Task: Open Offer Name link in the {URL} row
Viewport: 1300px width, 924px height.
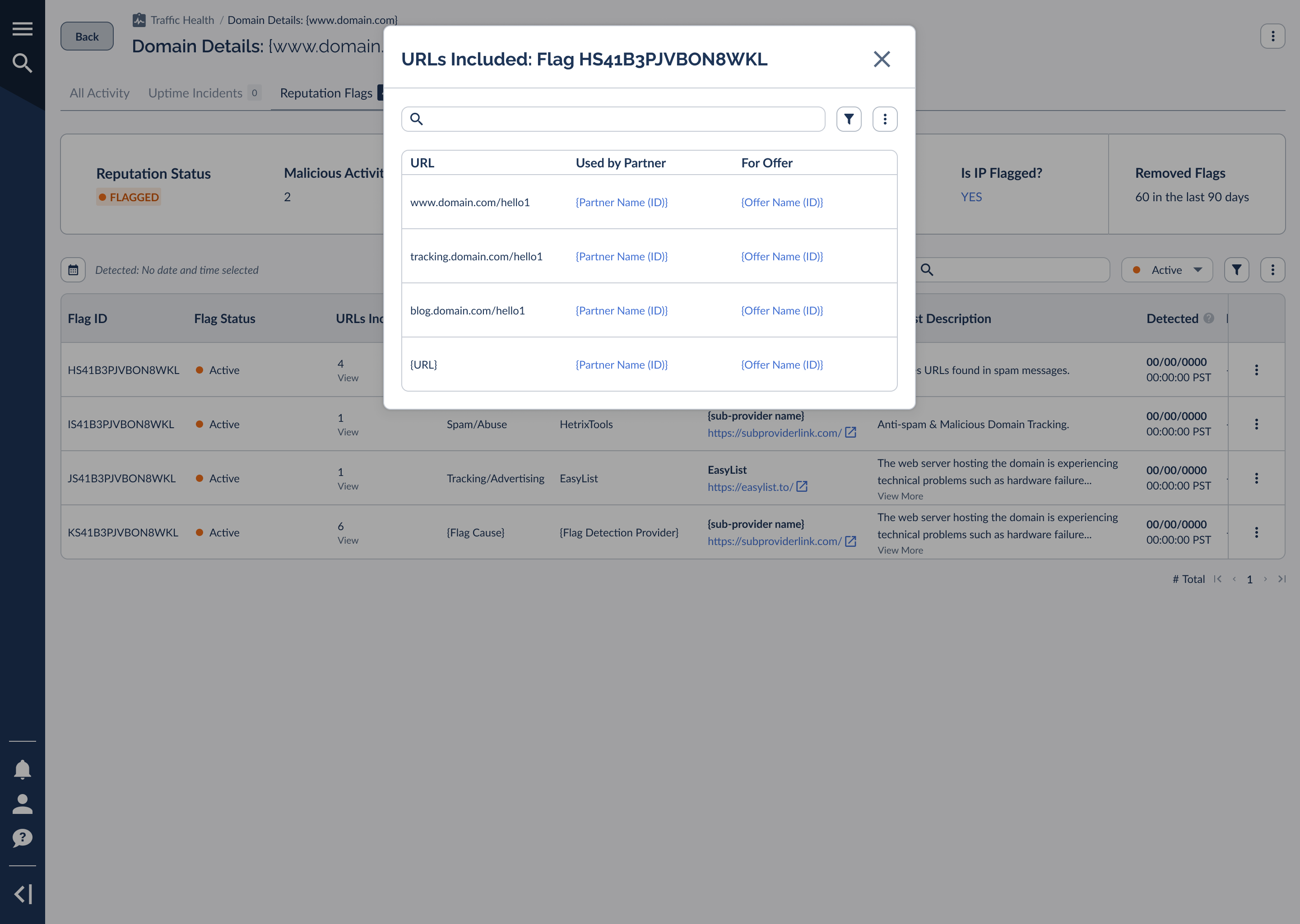Action: click(782, 364)
